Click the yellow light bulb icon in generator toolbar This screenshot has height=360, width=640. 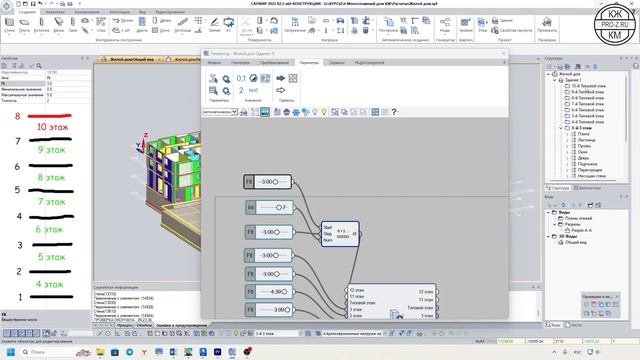(x=324, y=112)
